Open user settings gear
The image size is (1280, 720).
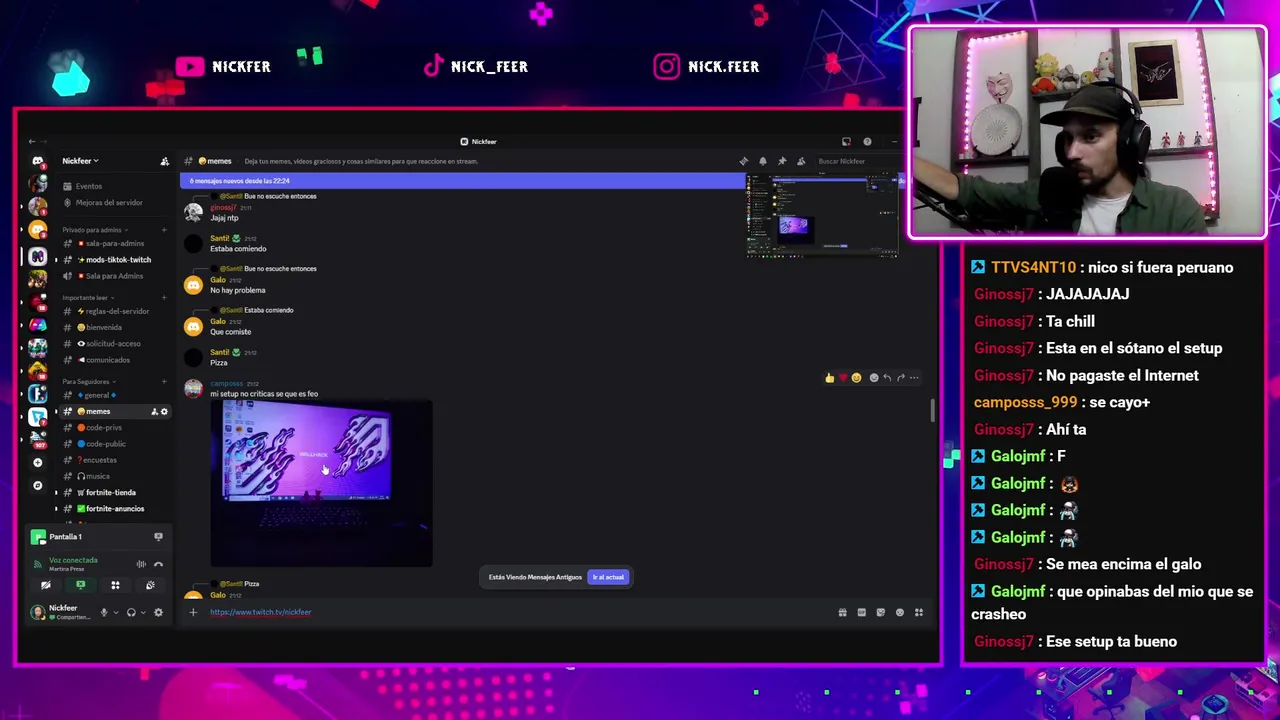pos(158,612)
